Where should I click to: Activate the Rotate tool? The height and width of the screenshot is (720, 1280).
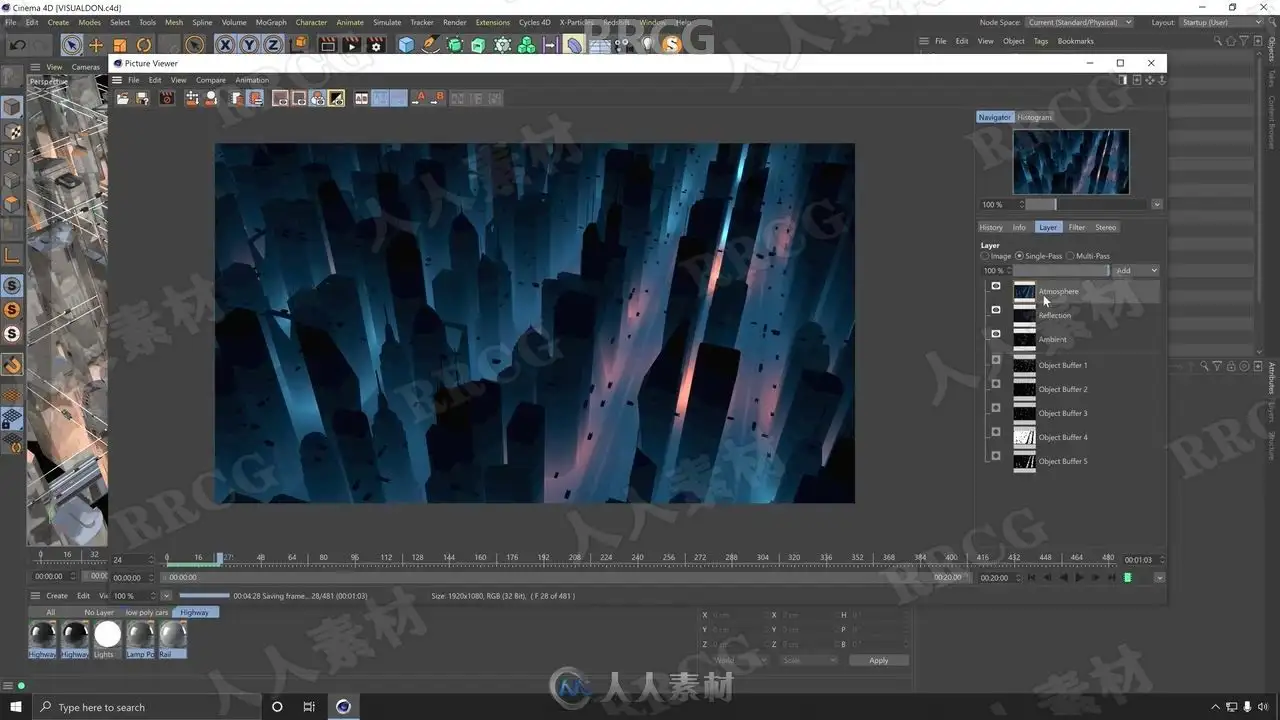pyautogui.click(x=144, y=45)
